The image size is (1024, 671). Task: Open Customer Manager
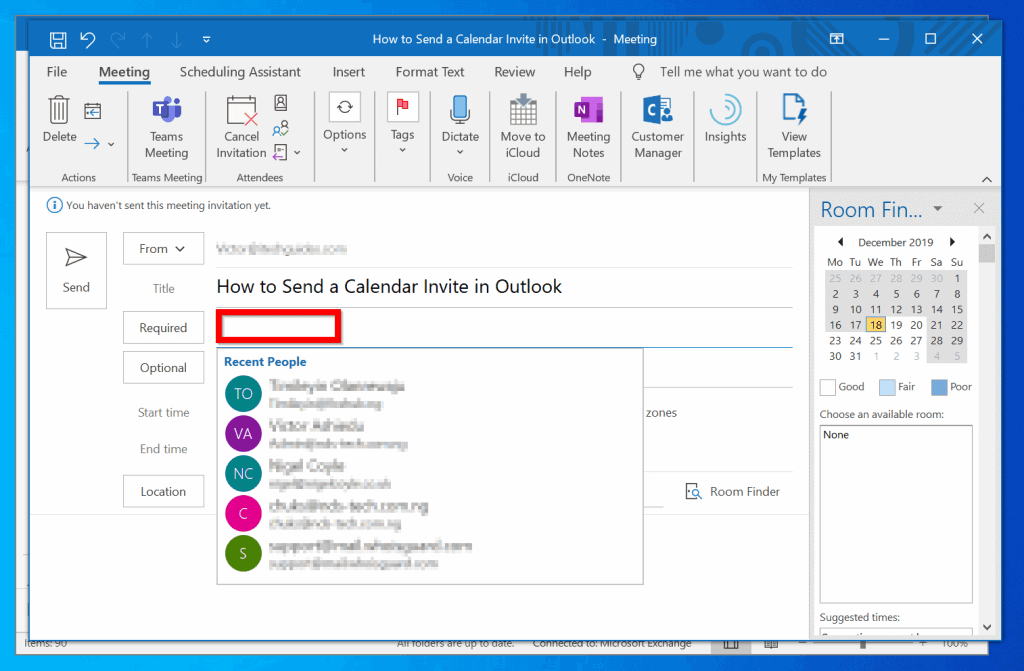[x=658, y=128]
